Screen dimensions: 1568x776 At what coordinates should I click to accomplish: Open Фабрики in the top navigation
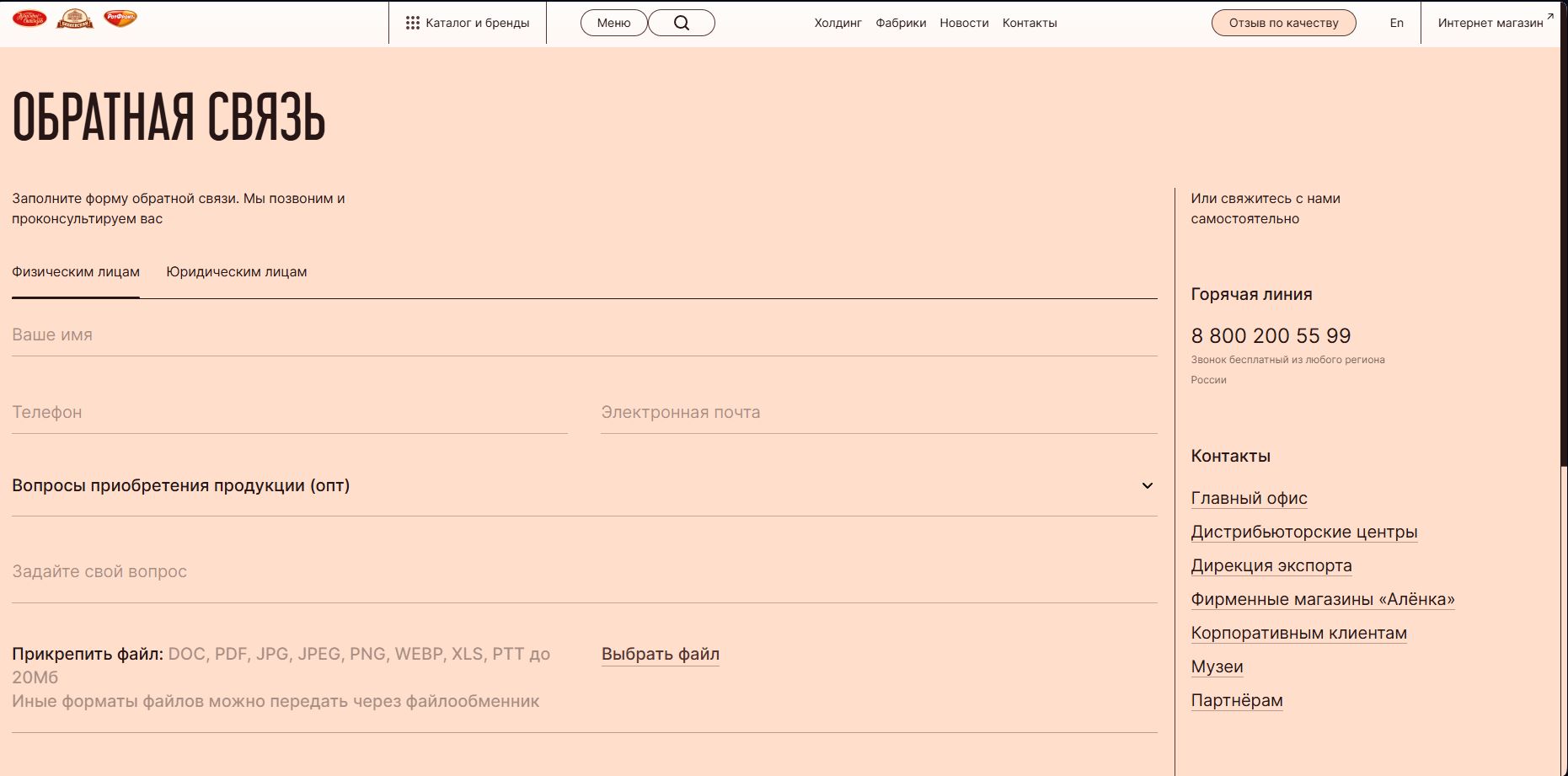[x=901, y=23]
